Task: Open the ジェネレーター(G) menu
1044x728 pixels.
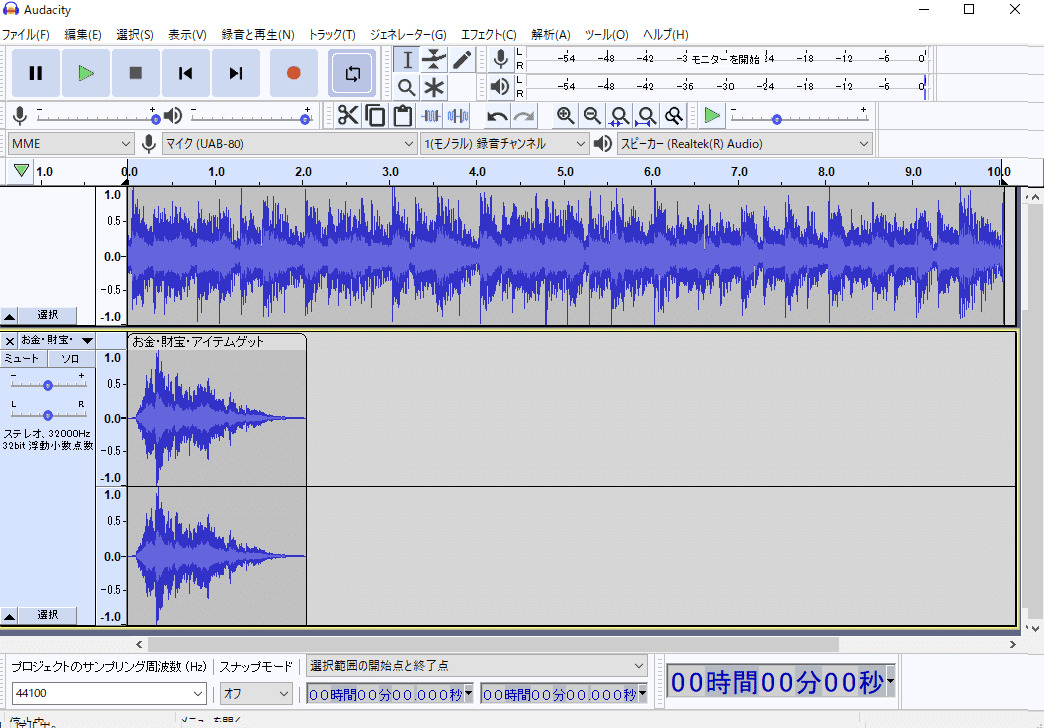Action: coord(408,35)
